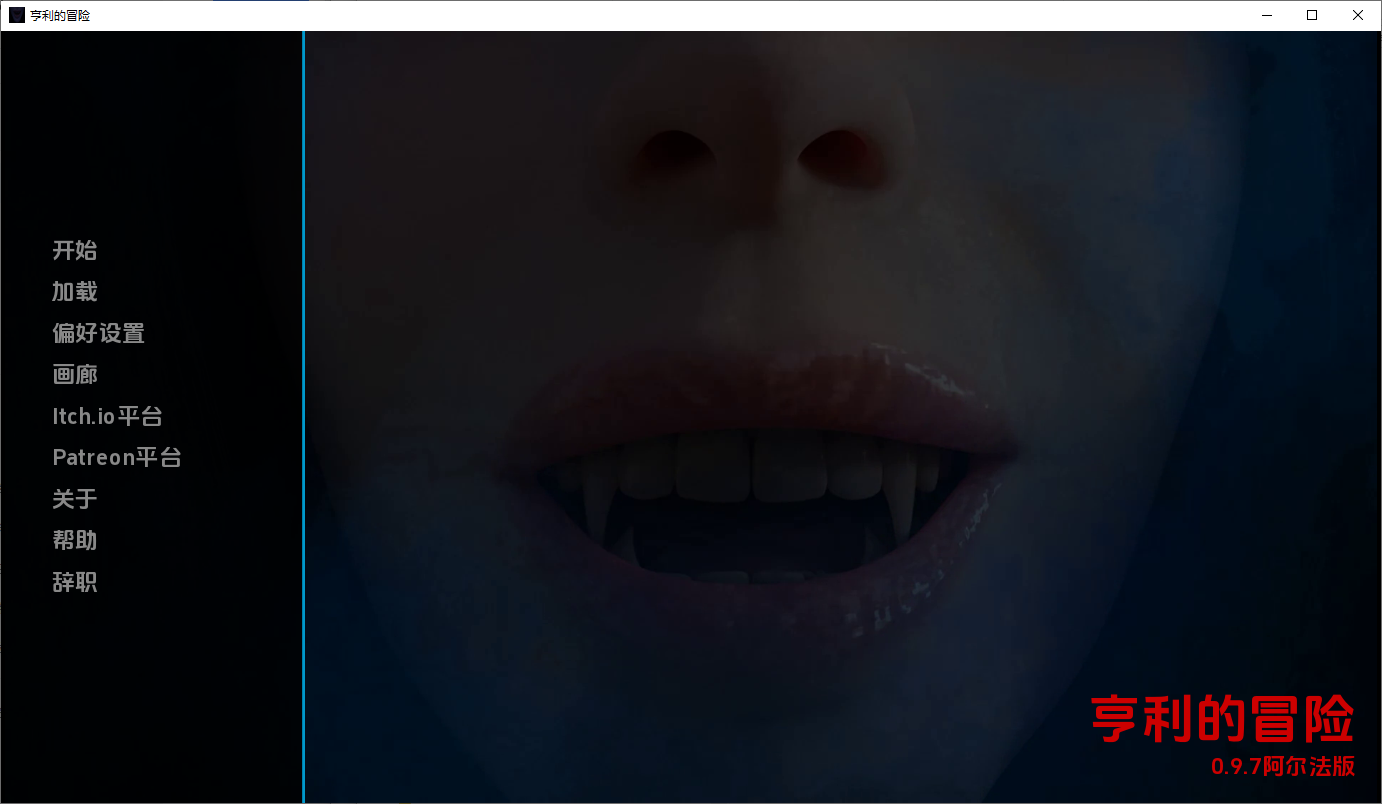Viewport: 1382px width, 804px height.
Task: Open the 画廊 gallery
Action: [x=75, y=375]
